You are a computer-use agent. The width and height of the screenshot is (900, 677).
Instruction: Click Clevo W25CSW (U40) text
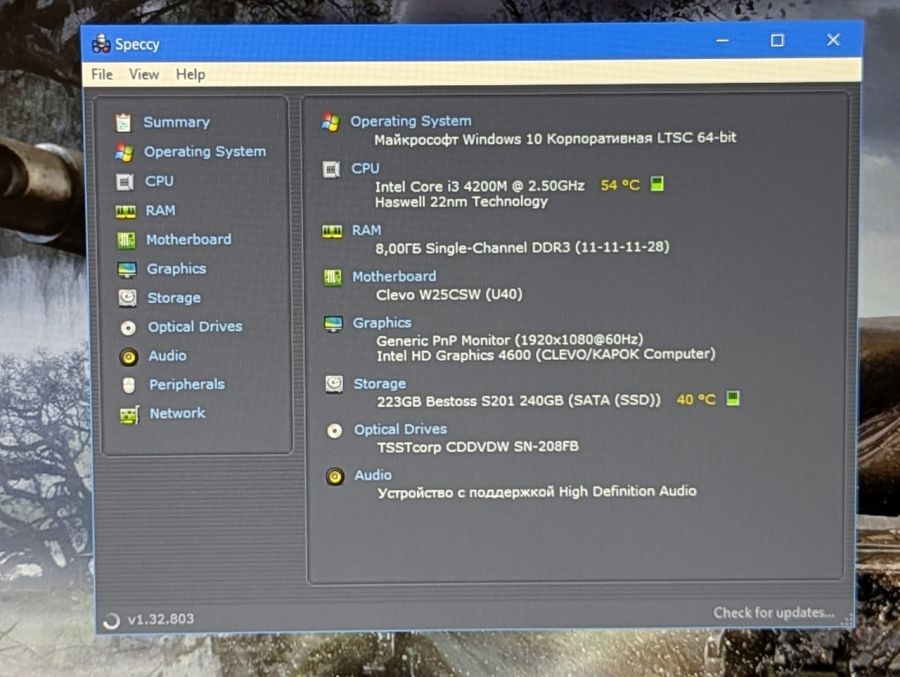(x=449, y=295)
